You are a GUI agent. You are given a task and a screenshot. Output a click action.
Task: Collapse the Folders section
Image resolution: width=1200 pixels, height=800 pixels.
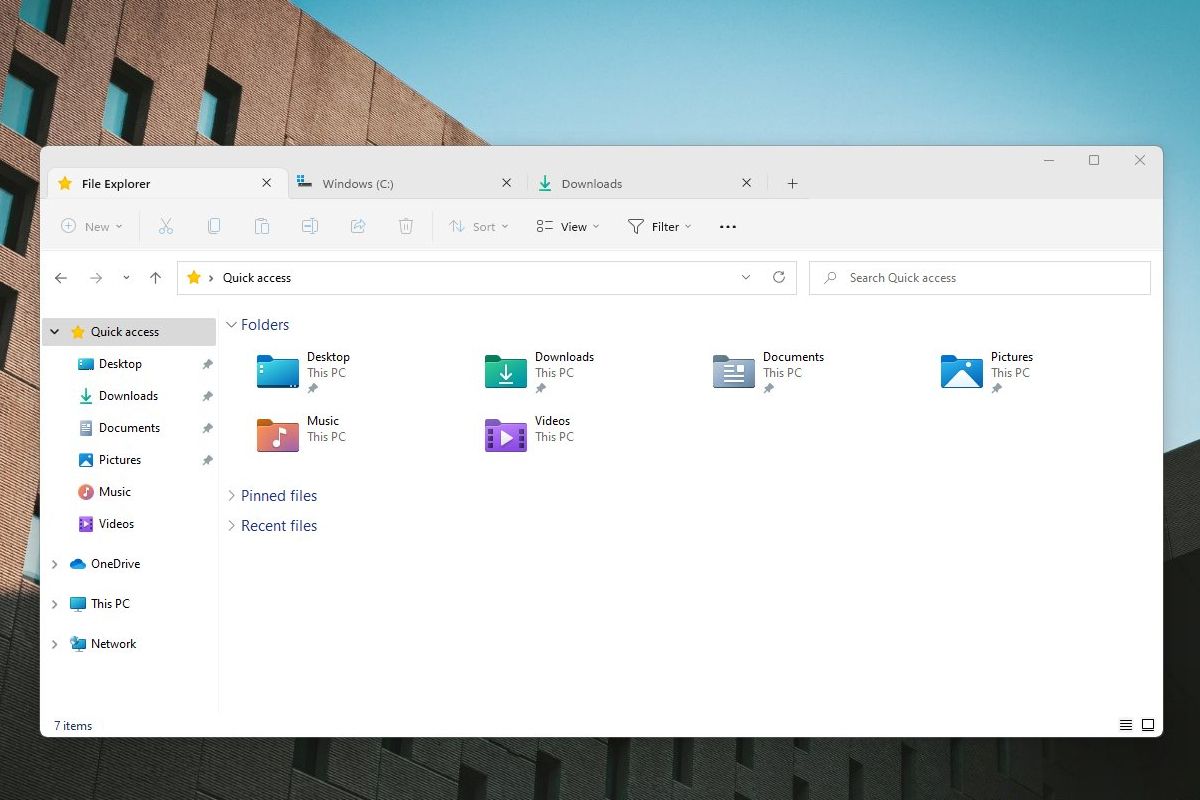232,325
